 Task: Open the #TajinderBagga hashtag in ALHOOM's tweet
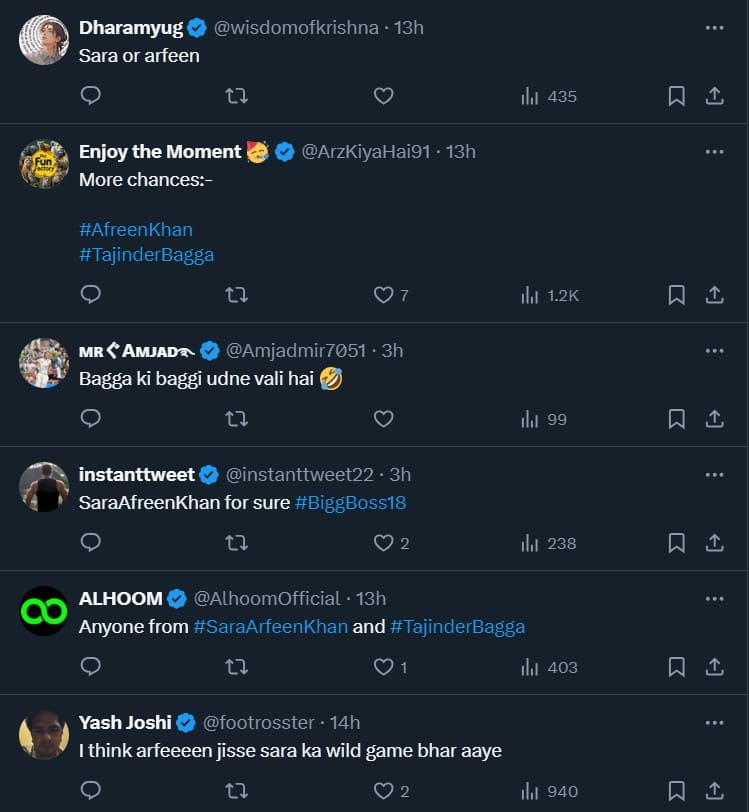tap(457, 627)
